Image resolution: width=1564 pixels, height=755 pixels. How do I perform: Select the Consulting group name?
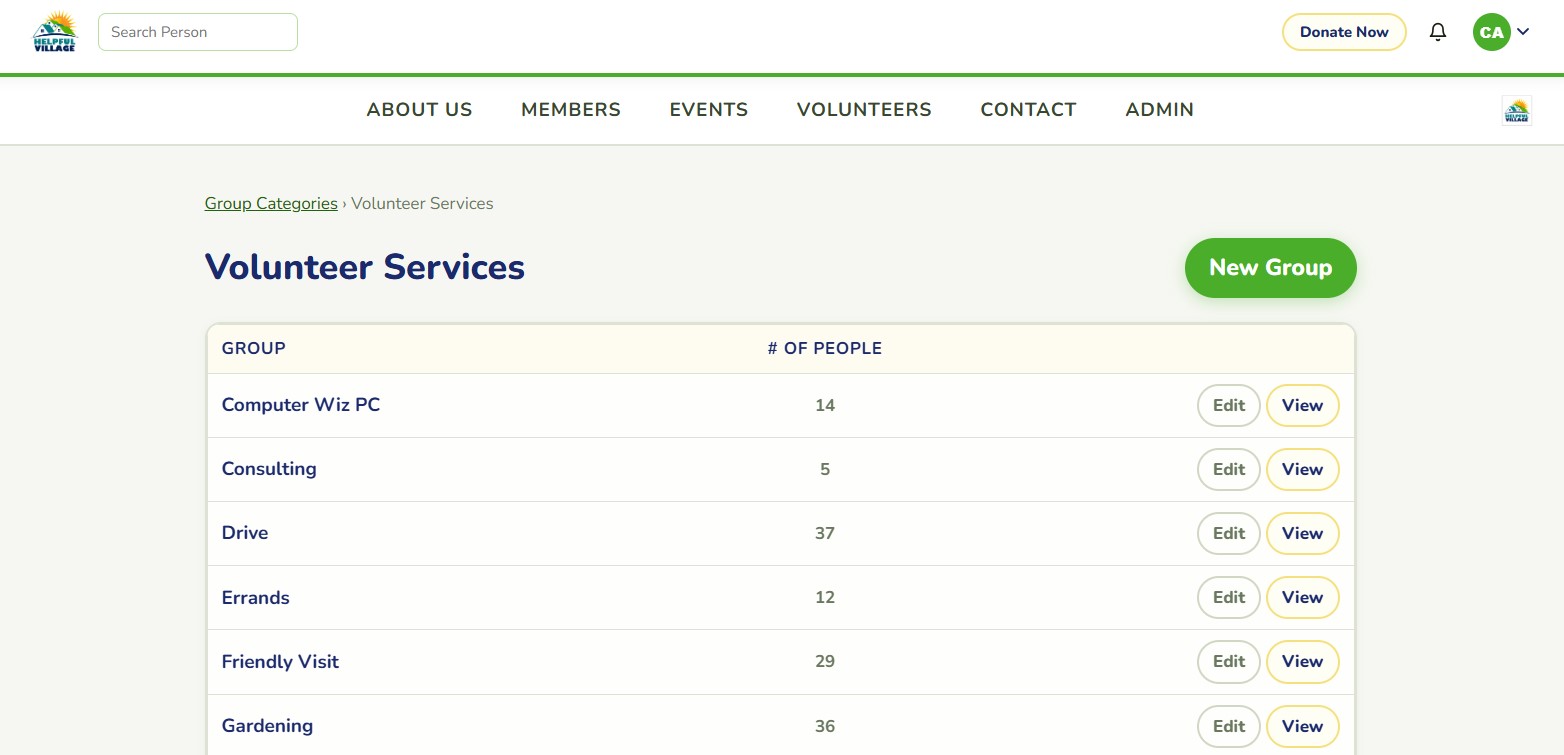coord(269,469)
